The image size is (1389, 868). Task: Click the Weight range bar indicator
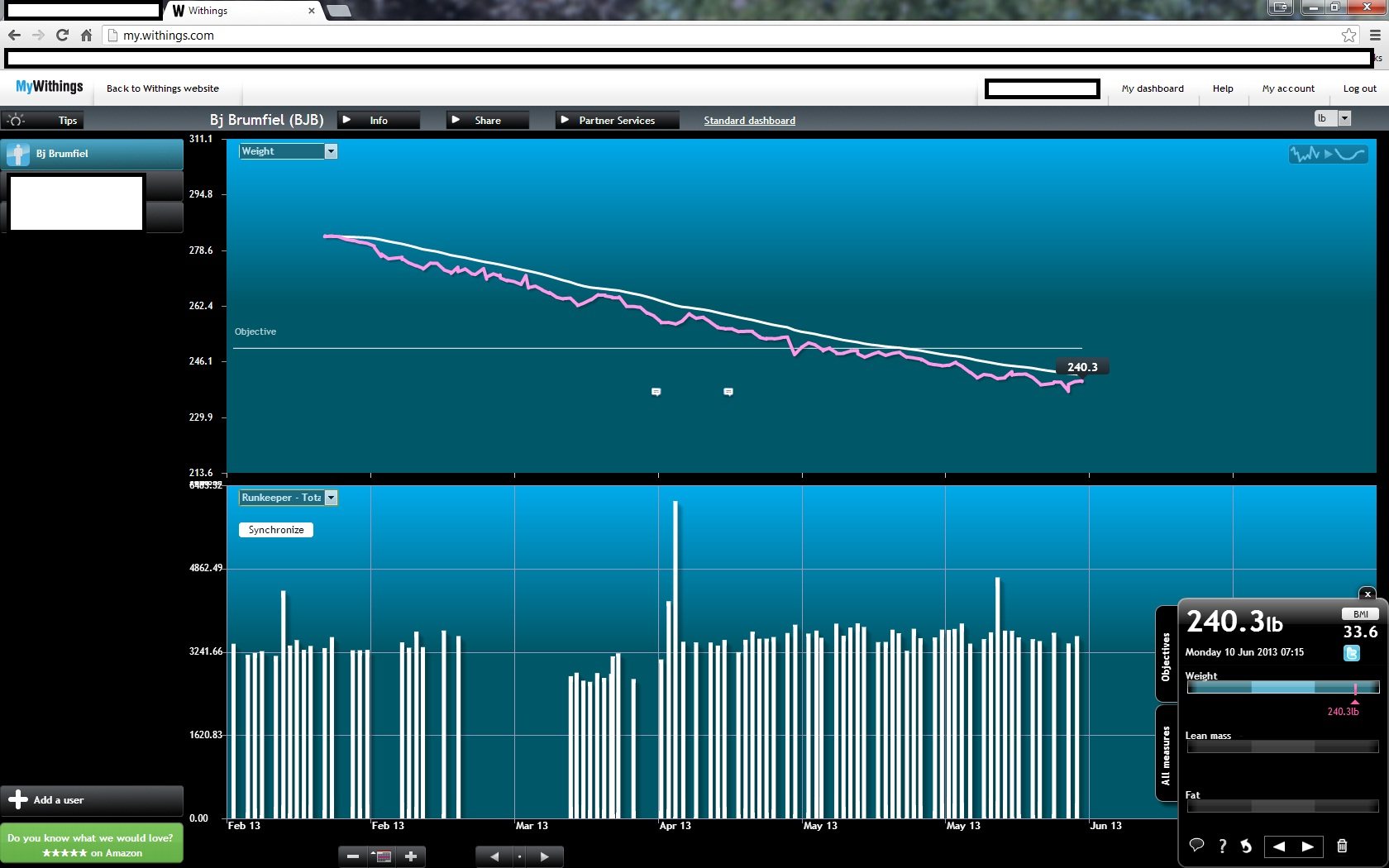[x=1282, y=688]
